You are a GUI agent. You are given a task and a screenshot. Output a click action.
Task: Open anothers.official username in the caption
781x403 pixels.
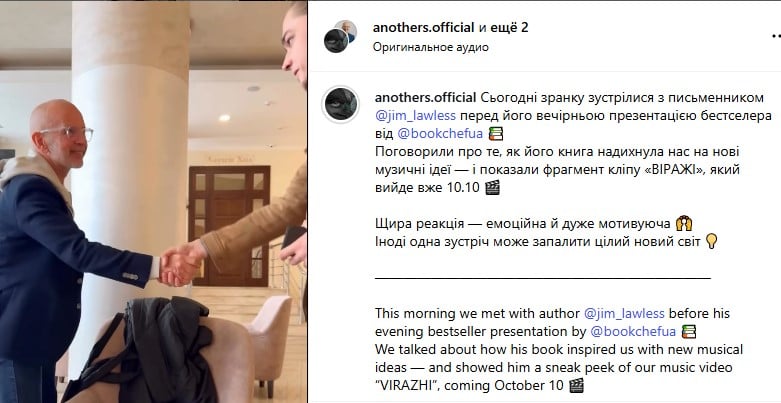pyautogui.click(x=423, y=98)
